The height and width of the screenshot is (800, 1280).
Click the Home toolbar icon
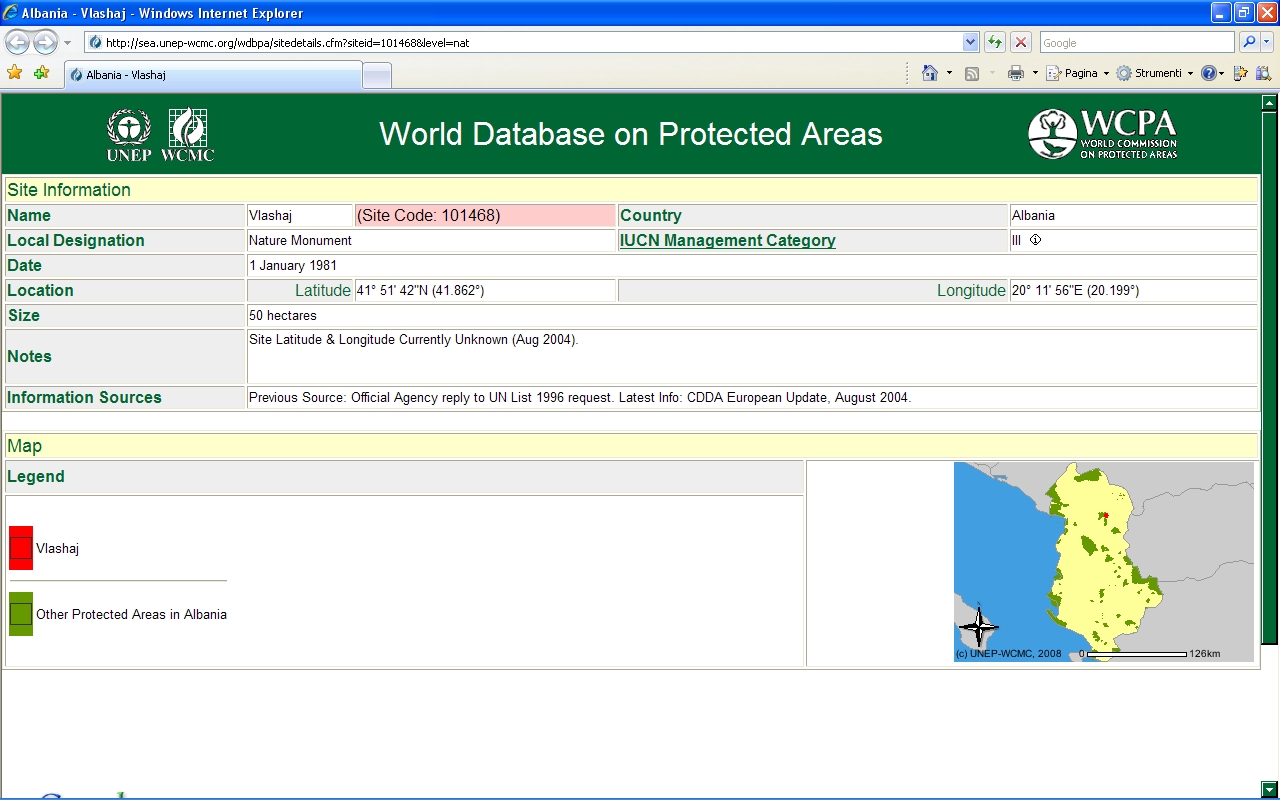click(930, 73)
